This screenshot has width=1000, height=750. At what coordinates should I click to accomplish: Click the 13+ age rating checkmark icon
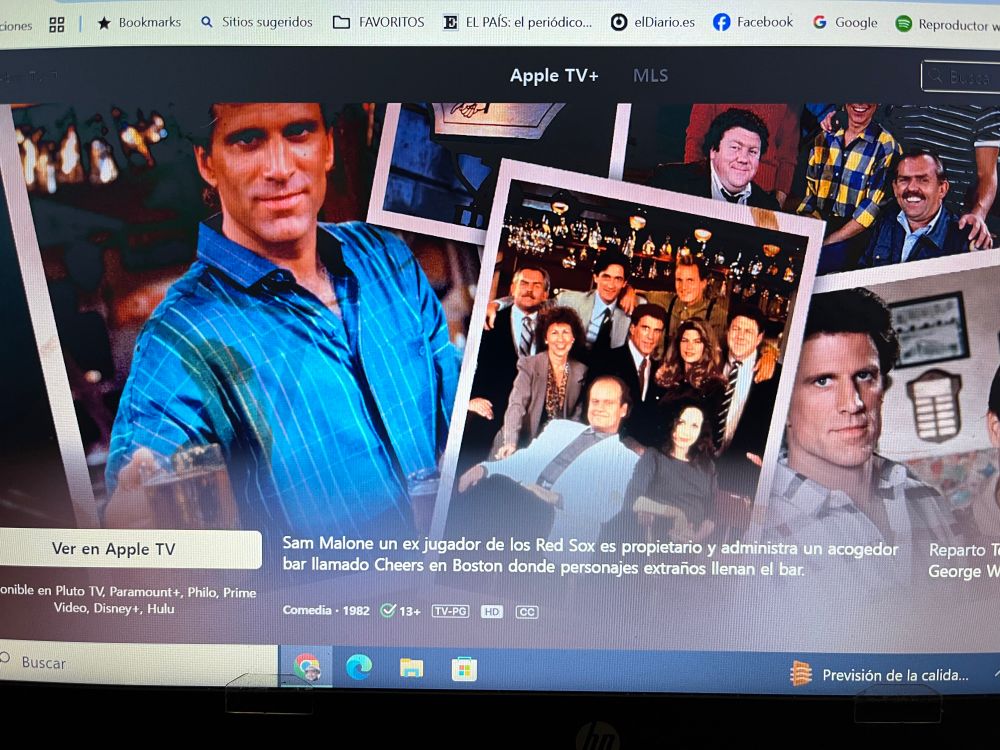(387, 611)
